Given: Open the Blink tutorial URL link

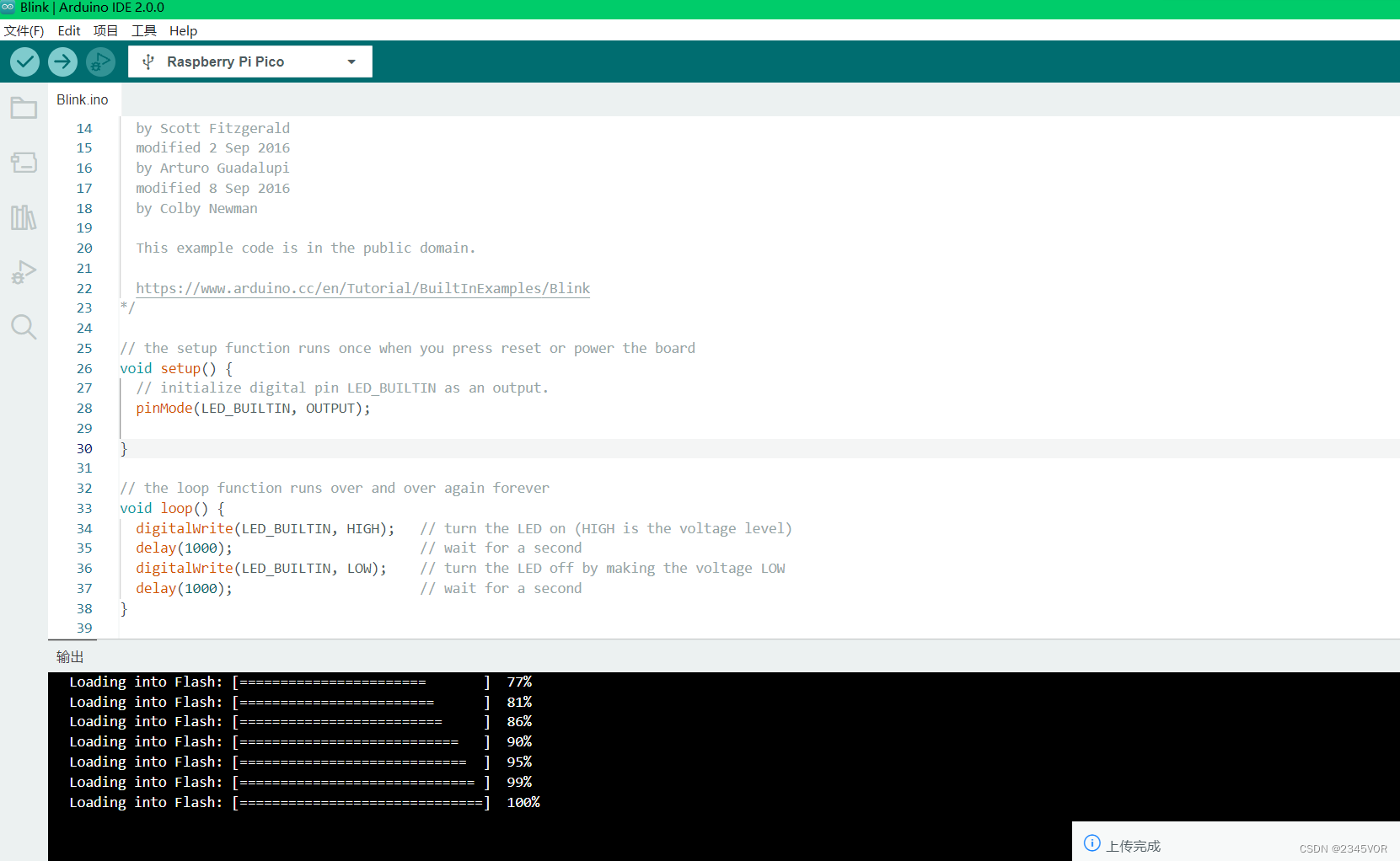Looking at the screenshot, I should coord(362,288).
